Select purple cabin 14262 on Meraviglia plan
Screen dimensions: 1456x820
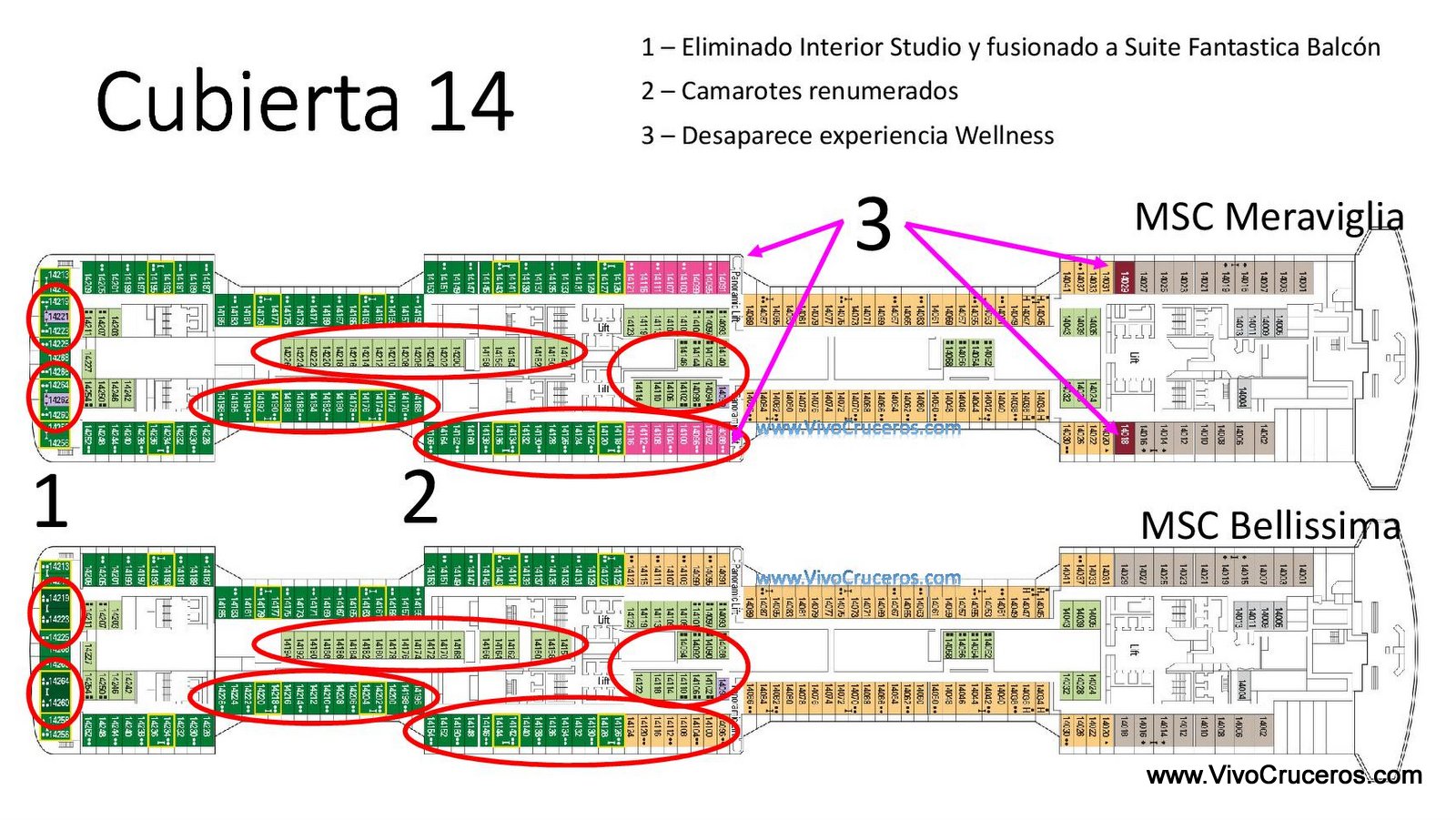pos(58,400)
